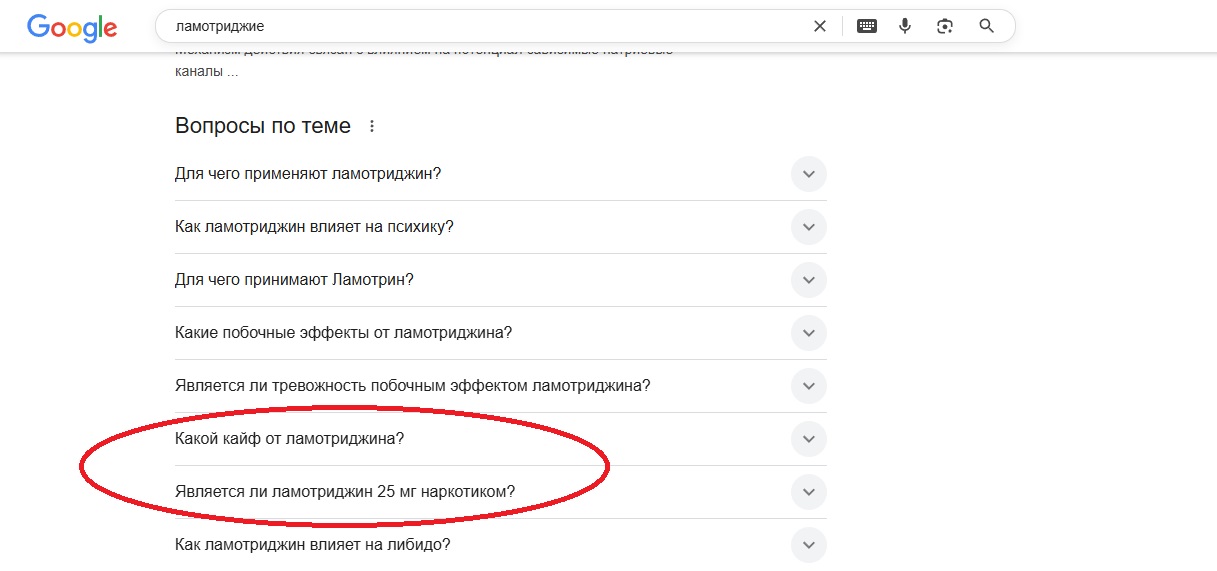
Task: Open the on-screen keyboard input tool
Action: tap(867, 26)
